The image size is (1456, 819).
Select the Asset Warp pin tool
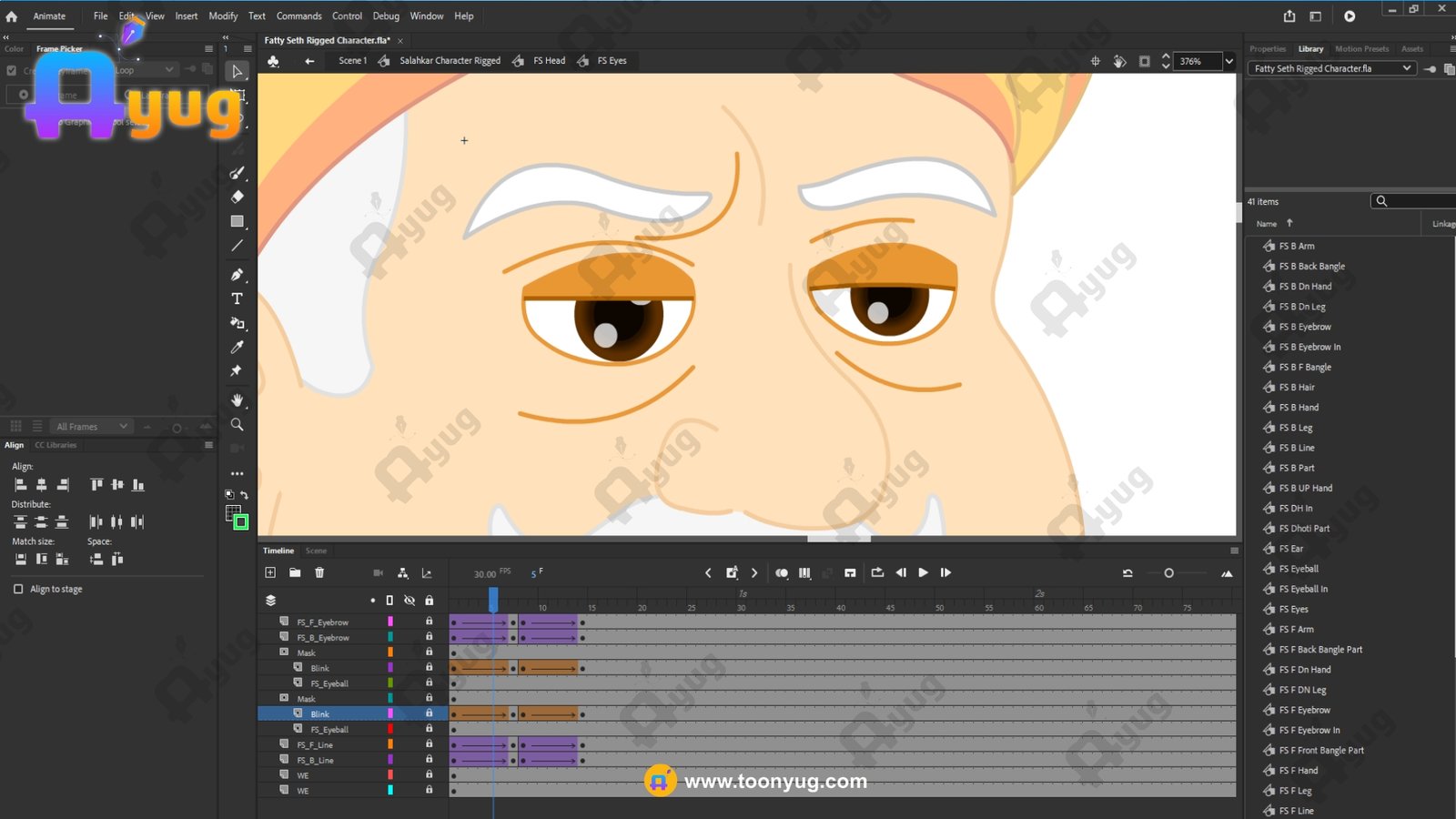point(237,371)
